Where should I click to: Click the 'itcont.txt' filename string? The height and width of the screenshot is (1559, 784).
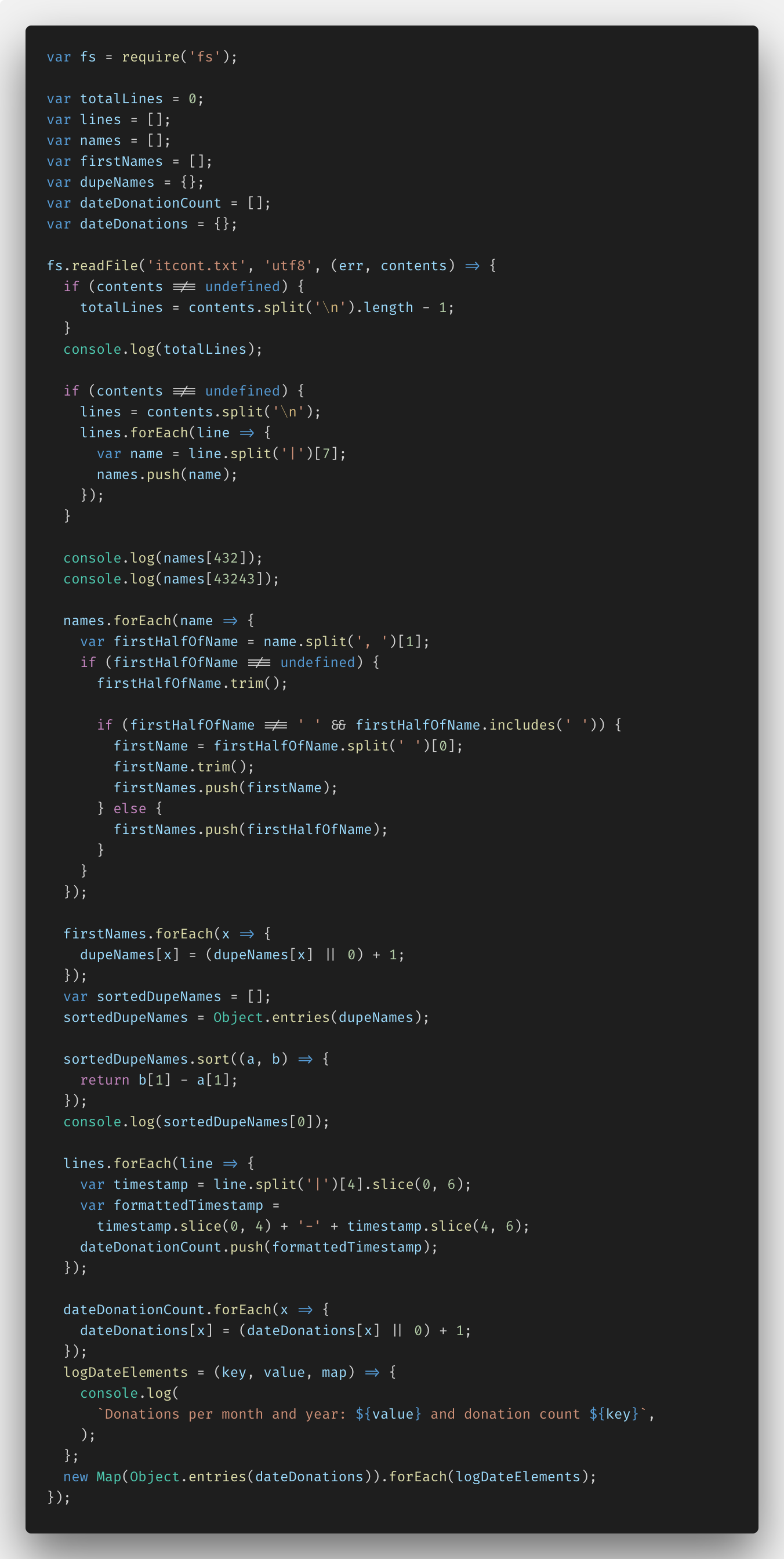[197, 266]
